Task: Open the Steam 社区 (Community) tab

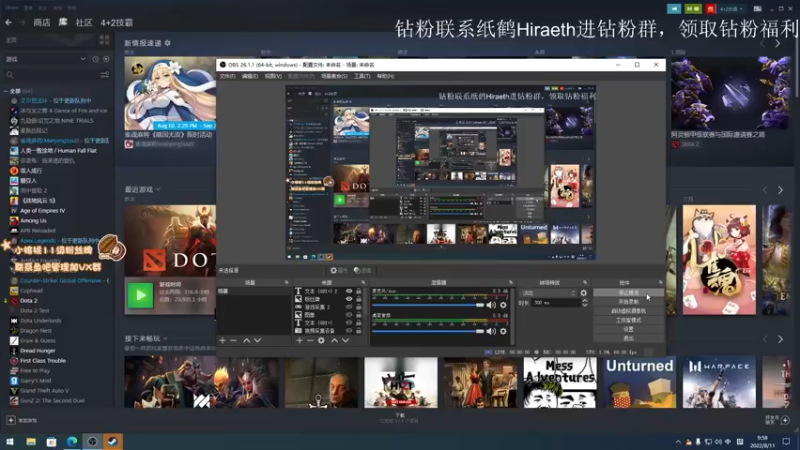Action: pos(84,22)
